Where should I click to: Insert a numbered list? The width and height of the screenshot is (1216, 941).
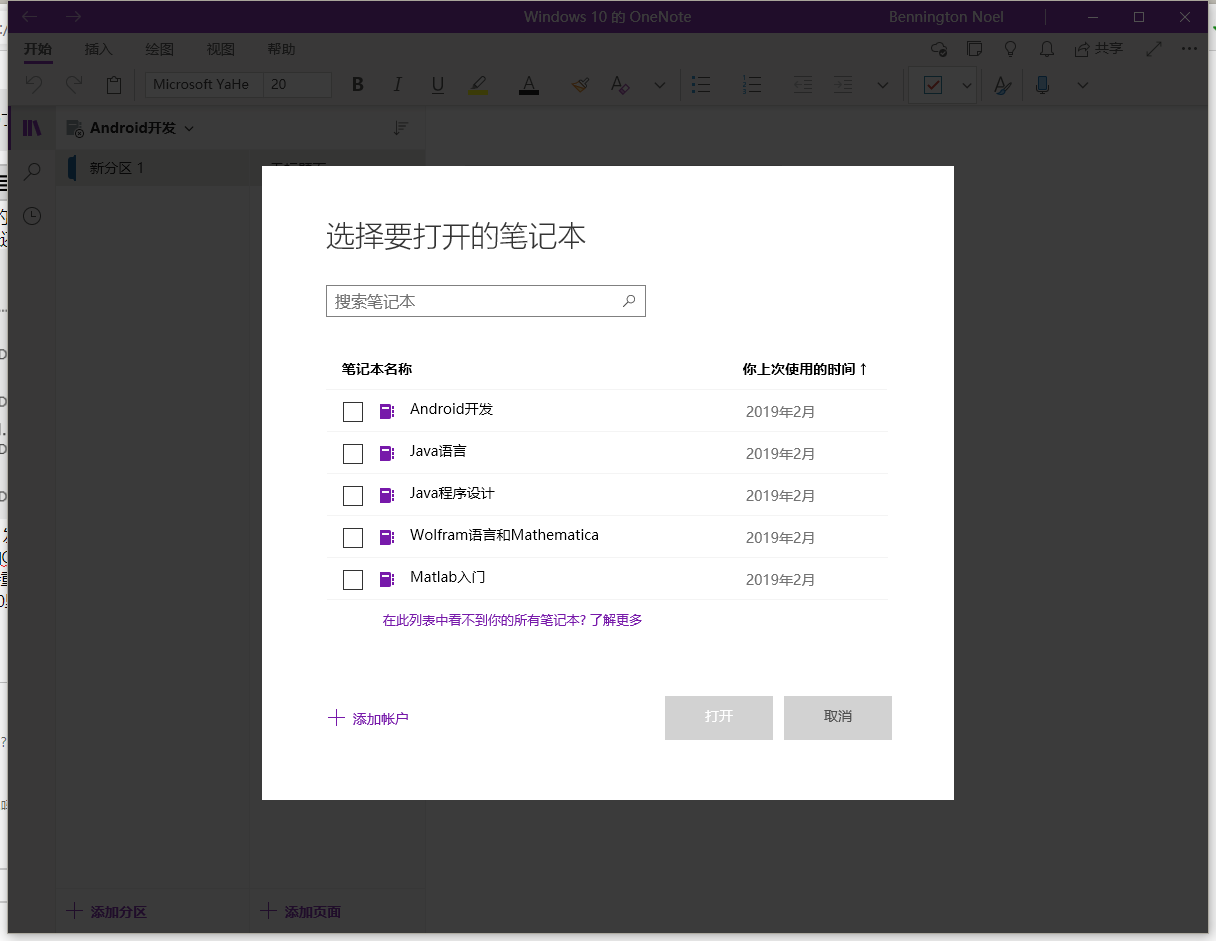pyautogui.click(x=752, y=85)
